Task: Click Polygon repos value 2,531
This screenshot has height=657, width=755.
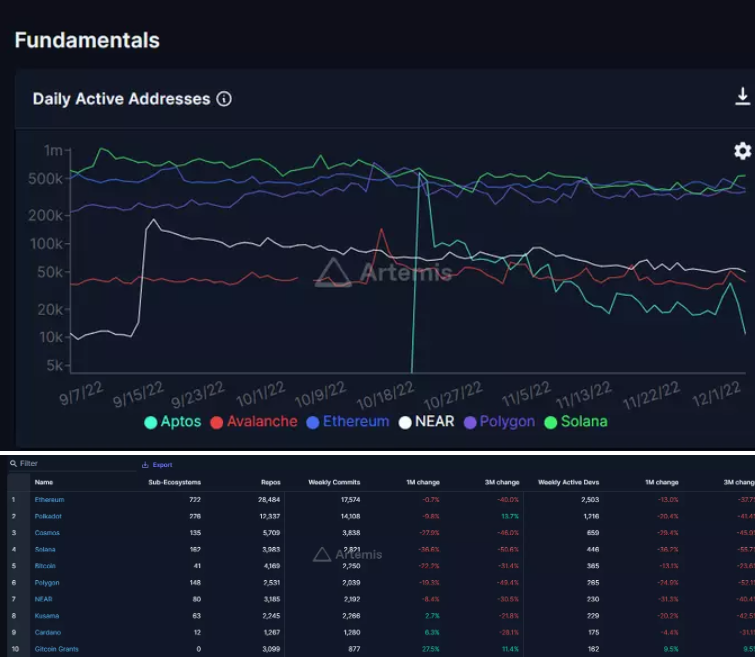Action: [272, 583]
